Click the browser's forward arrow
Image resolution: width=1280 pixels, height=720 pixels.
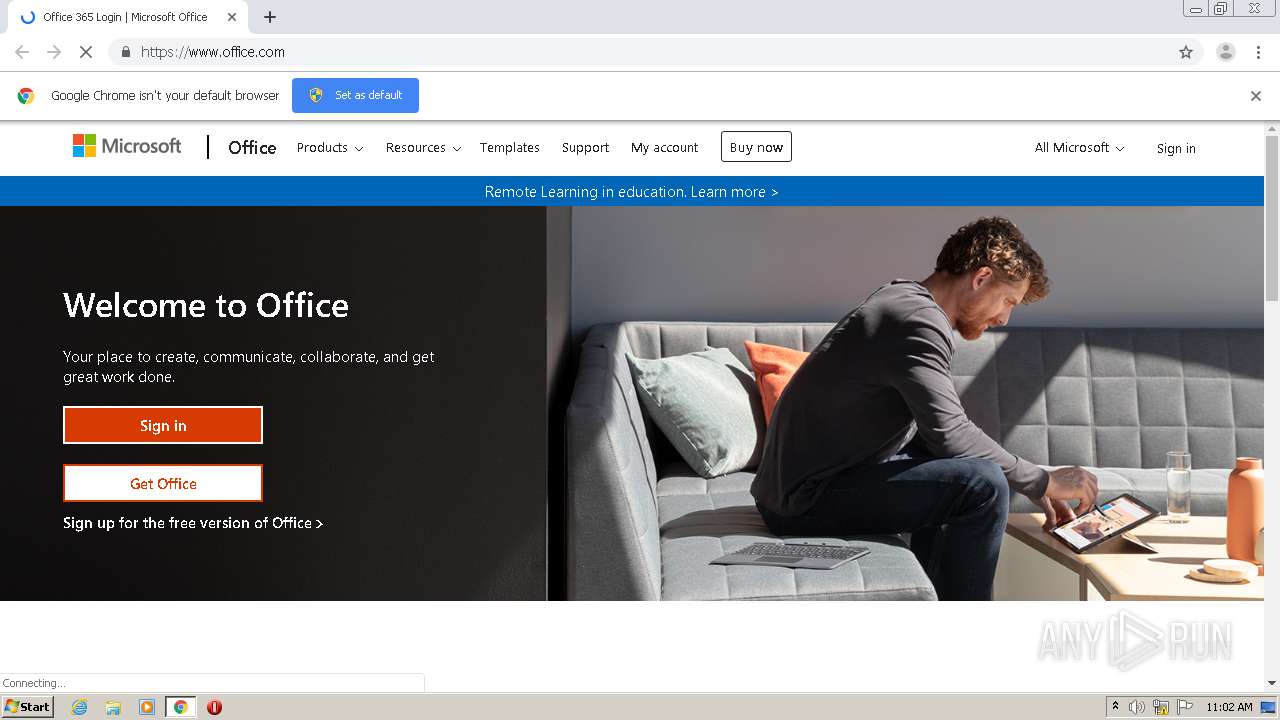pos(54,52)
